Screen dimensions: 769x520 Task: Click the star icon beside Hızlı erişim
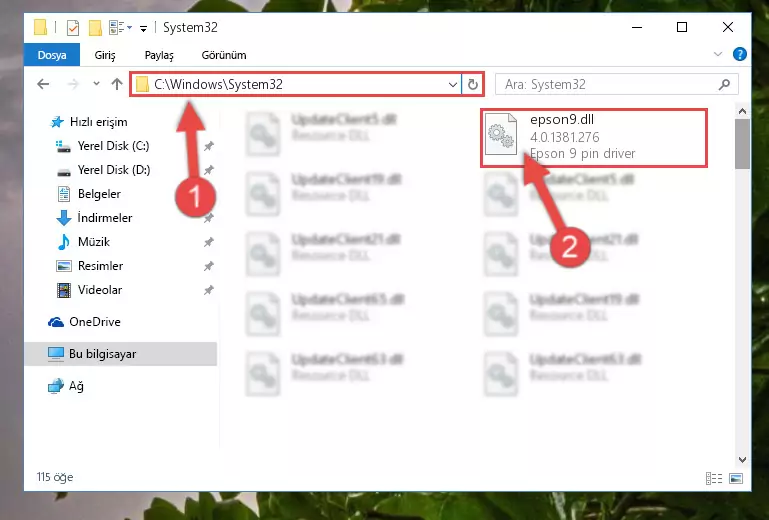click(x=57, y=122)
